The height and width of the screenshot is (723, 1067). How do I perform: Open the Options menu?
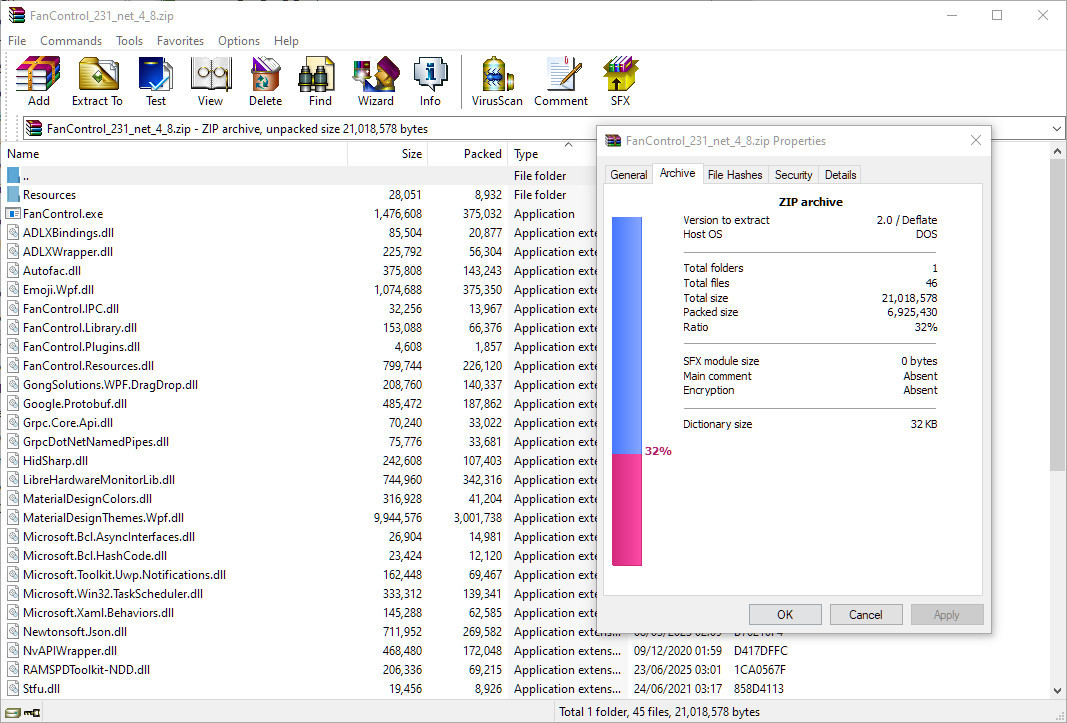coord(239,41)
